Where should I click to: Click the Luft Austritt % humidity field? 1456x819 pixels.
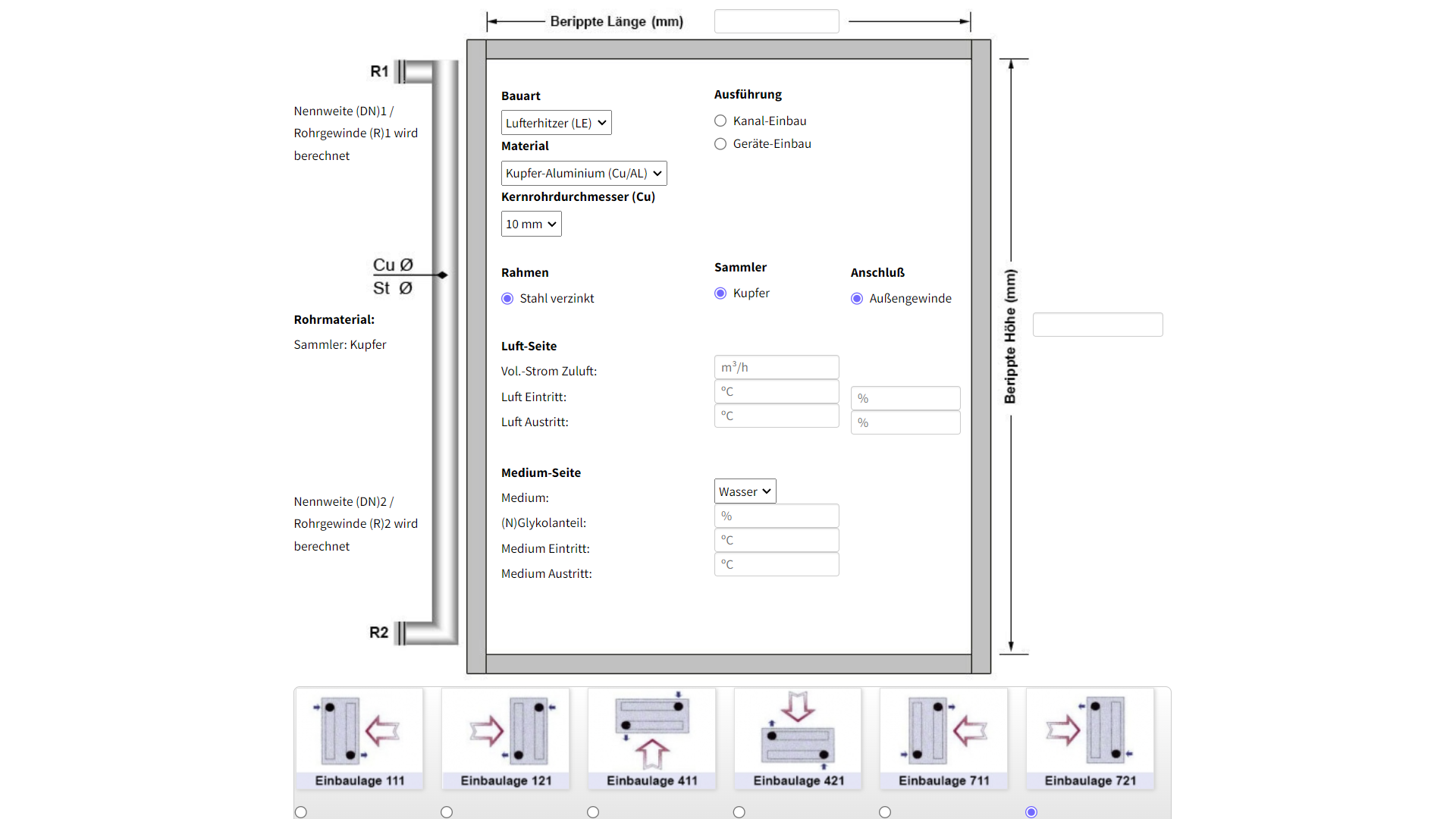(x=905, y=422)
